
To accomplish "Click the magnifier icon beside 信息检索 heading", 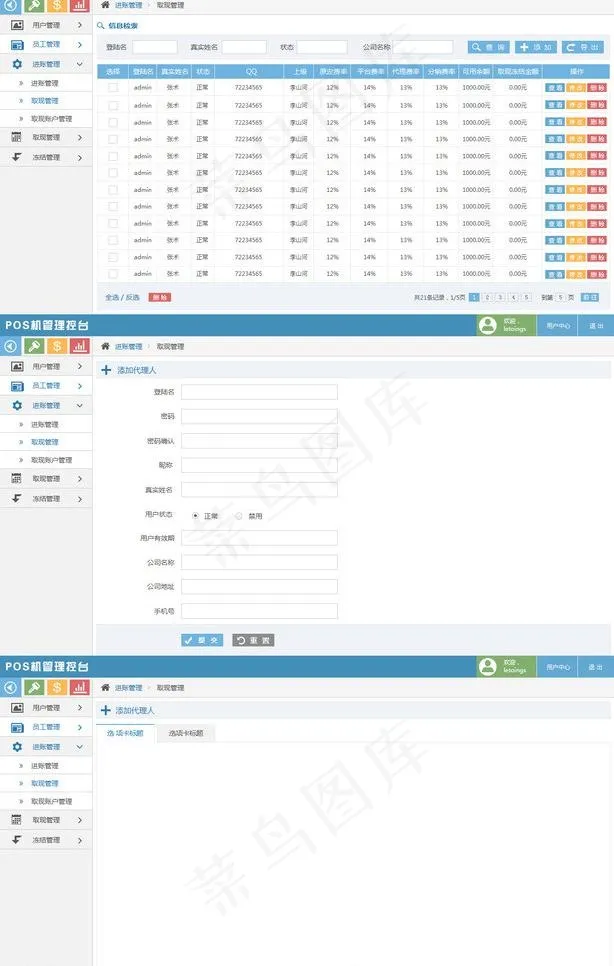I will pos(101,25).
